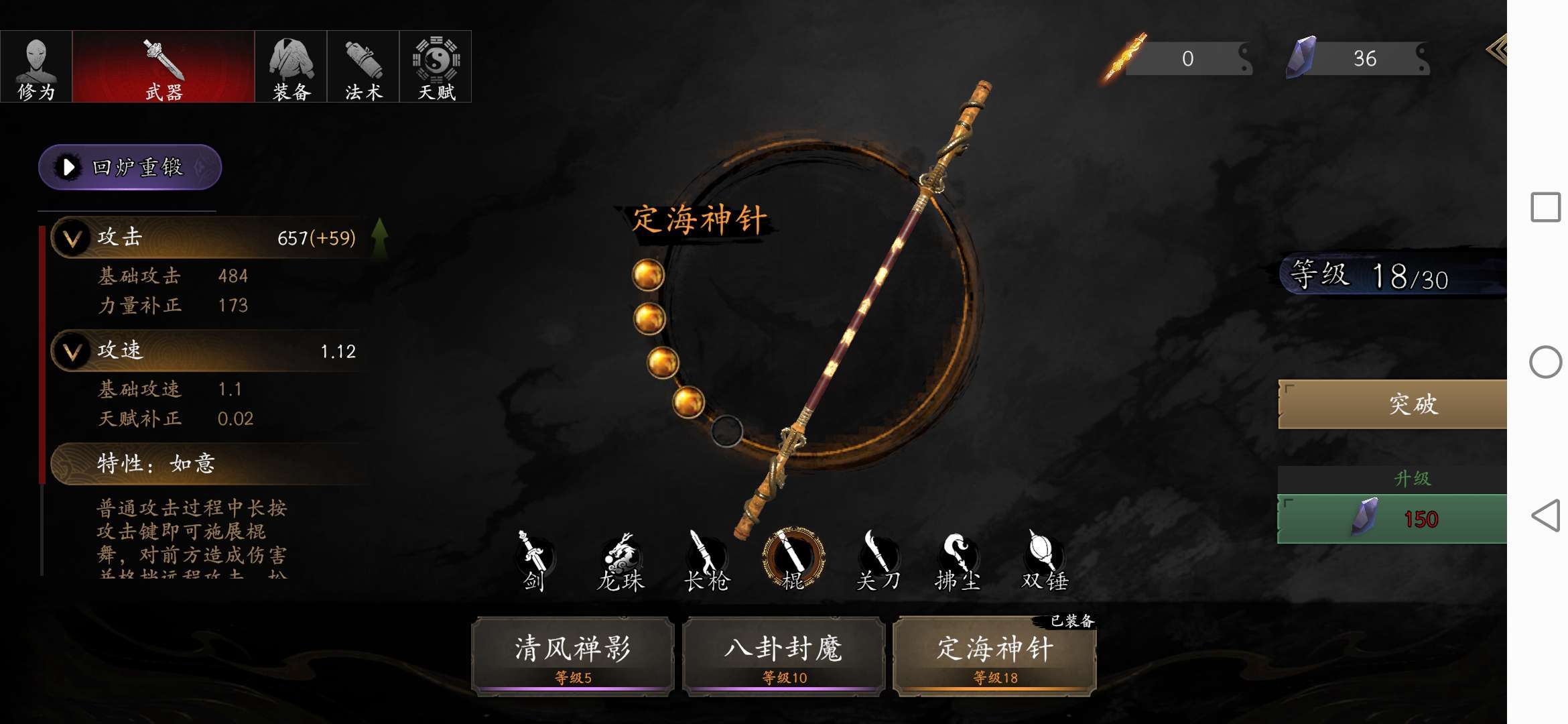Select the 清风禅影 weapon card
The height and width of the screenshot is (724, 1568).
click(573, 656)
